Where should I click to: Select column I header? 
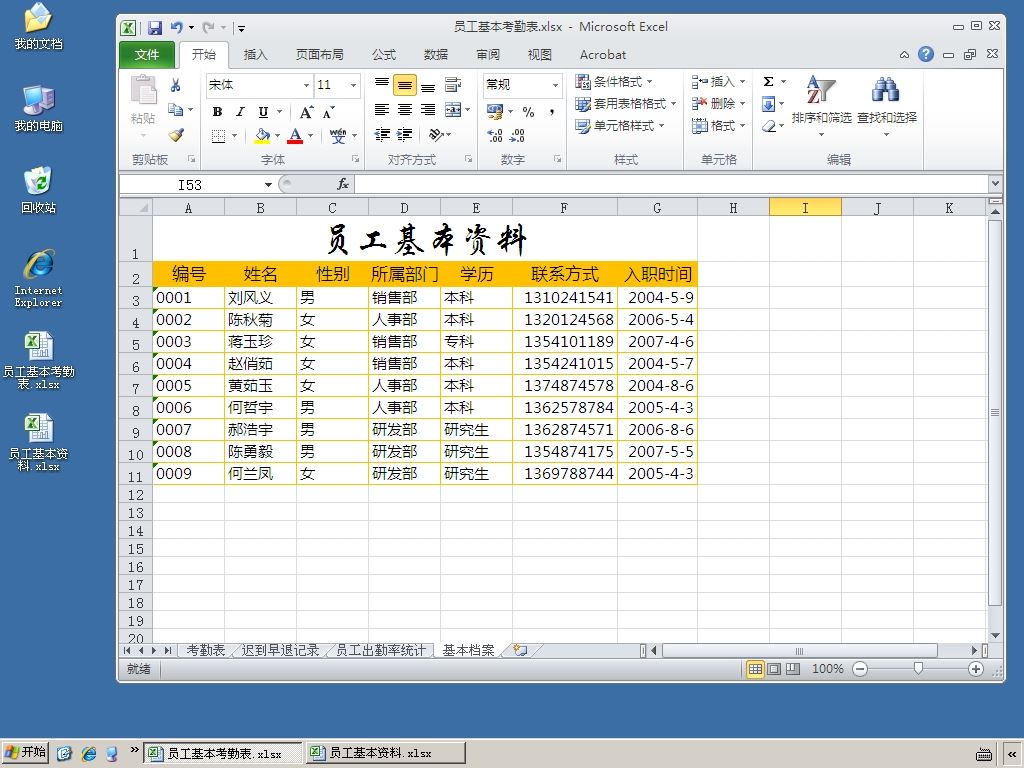coord(805,208)
